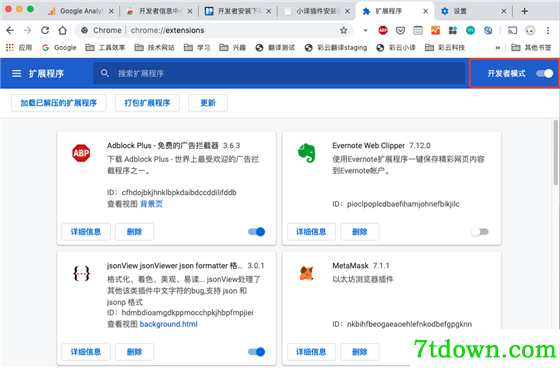Open a new tab with plus button
The height and width of the screenshot is (368, 560).
(x=524, y=11)
